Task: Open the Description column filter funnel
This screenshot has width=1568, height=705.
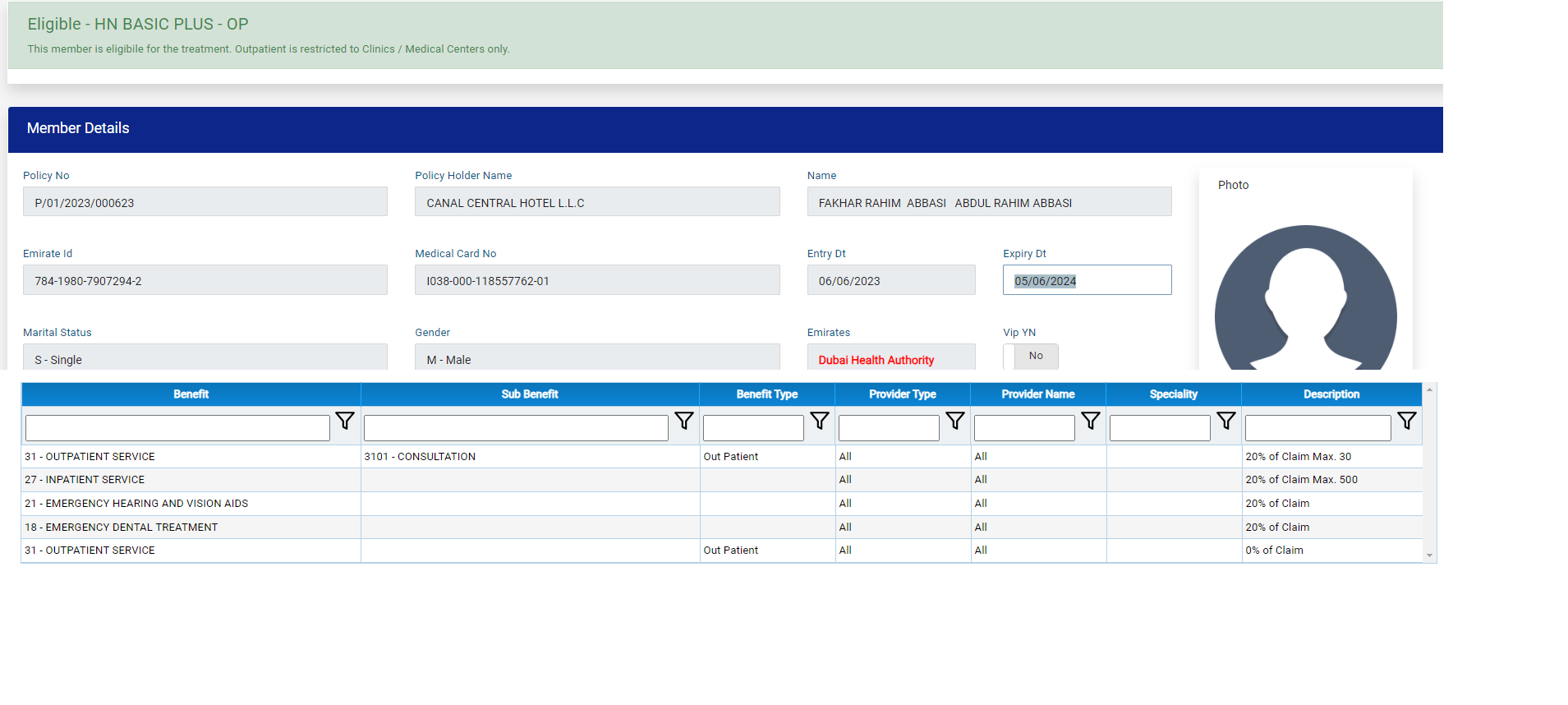Action: 1406,421
